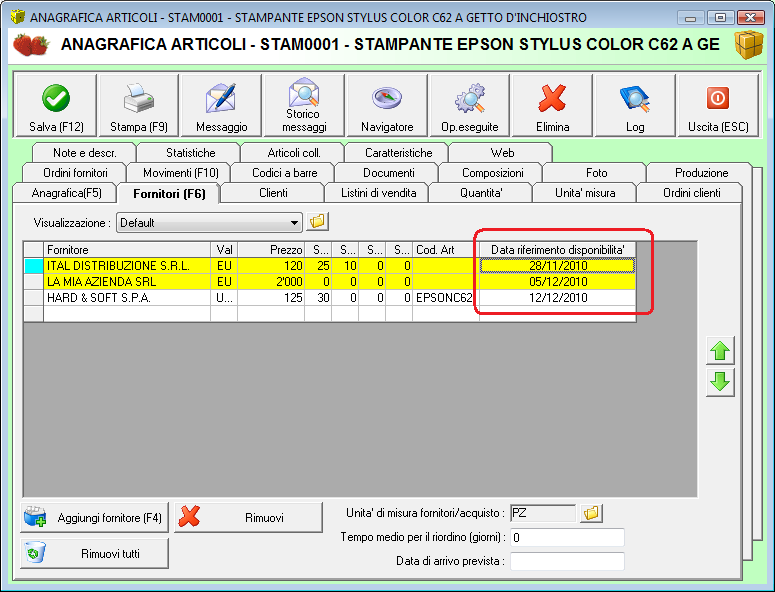775x592 pixels.
Task: Click the yellow boxes icon in header
Action: click(748, 44)
